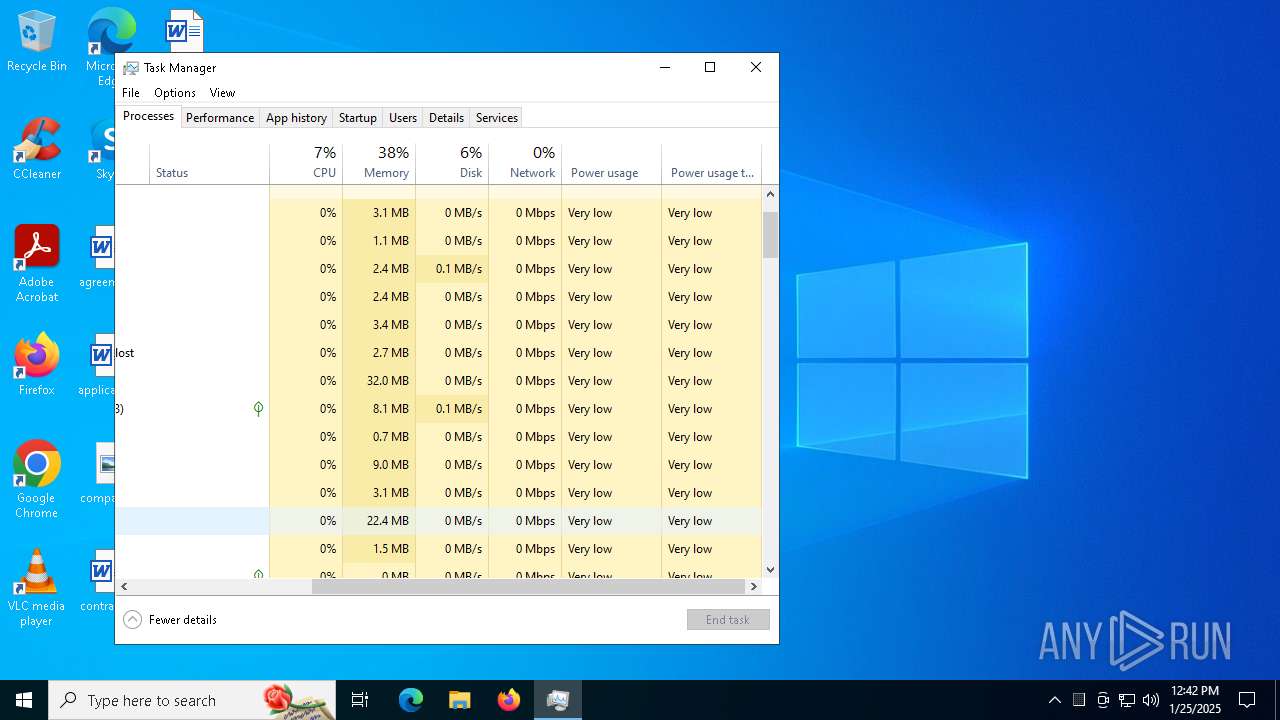
Task: Sort processes by the CPU column header
Action: coord(306,163)
